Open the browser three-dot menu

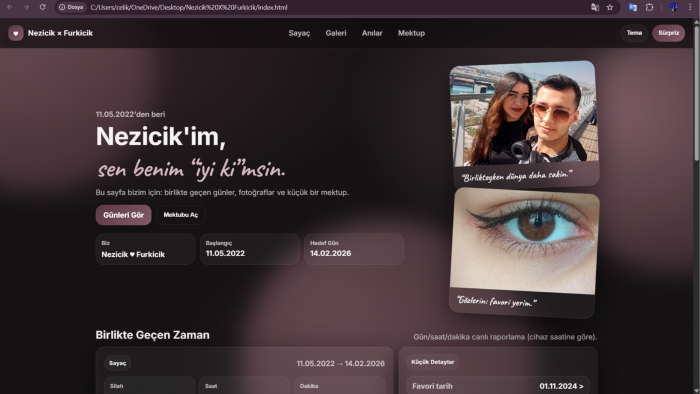(690, 7)
